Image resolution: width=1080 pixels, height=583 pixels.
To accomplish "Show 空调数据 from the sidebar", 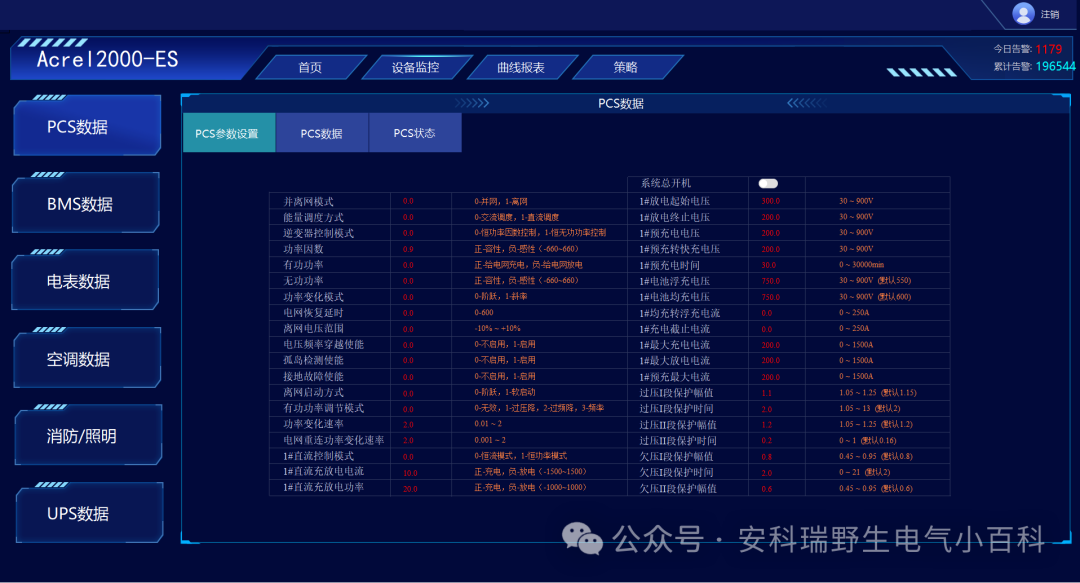I will 87,359.
